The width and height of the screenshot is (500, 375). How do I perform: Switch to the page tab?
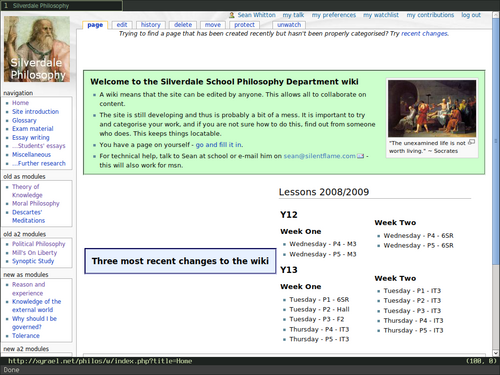95,25
